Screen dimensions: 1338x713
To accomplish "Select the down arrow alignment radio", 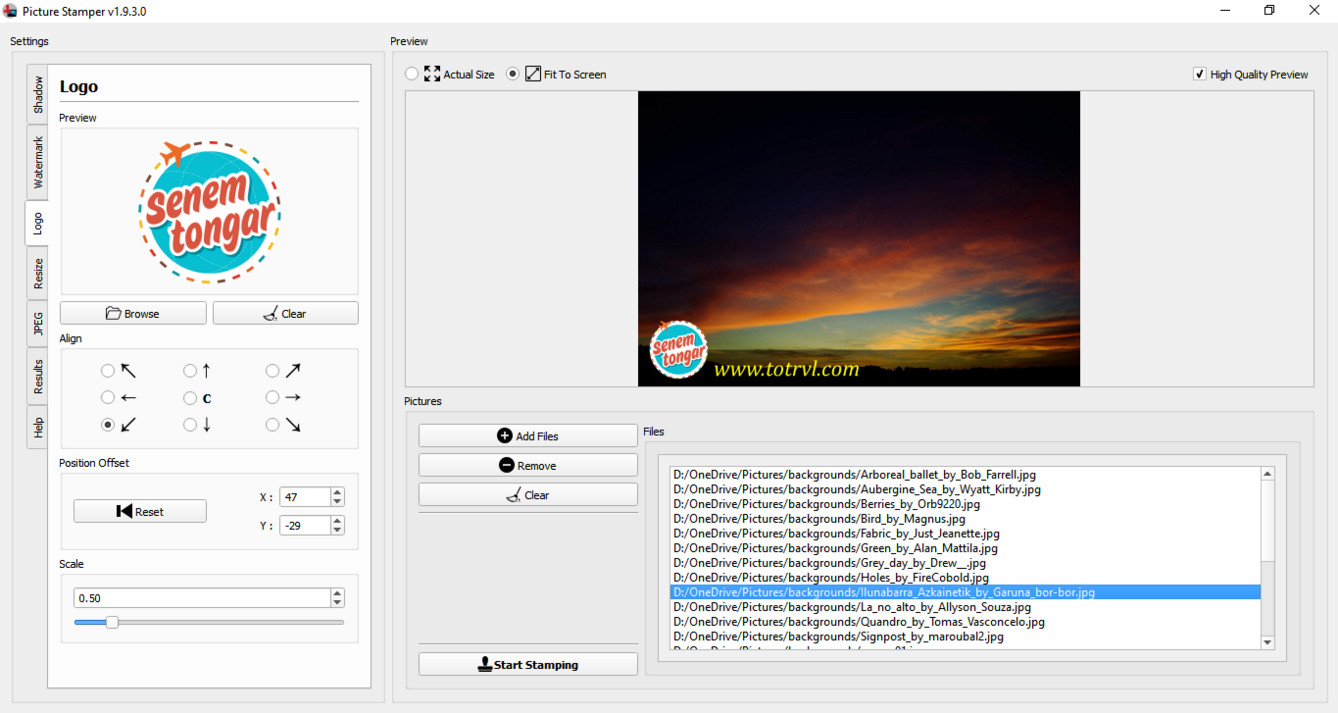I will click(190, 425).
